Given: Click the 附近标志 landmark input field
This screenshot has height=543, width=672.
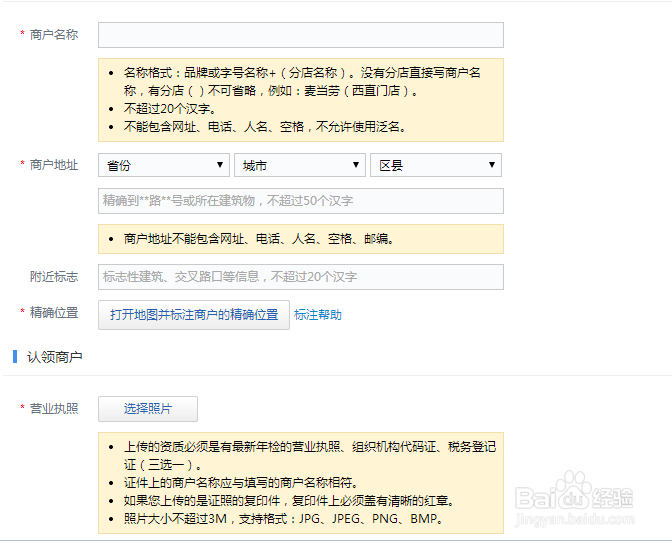Looking at the screenshot, I should (x=300, y=277).
